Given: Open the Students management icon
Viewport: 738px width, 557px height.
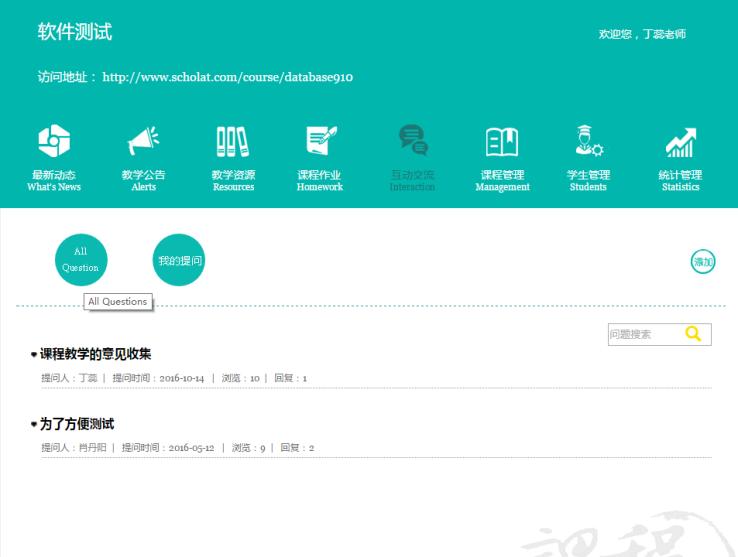Looking at the screenshot, I should (x=588, y=143).
